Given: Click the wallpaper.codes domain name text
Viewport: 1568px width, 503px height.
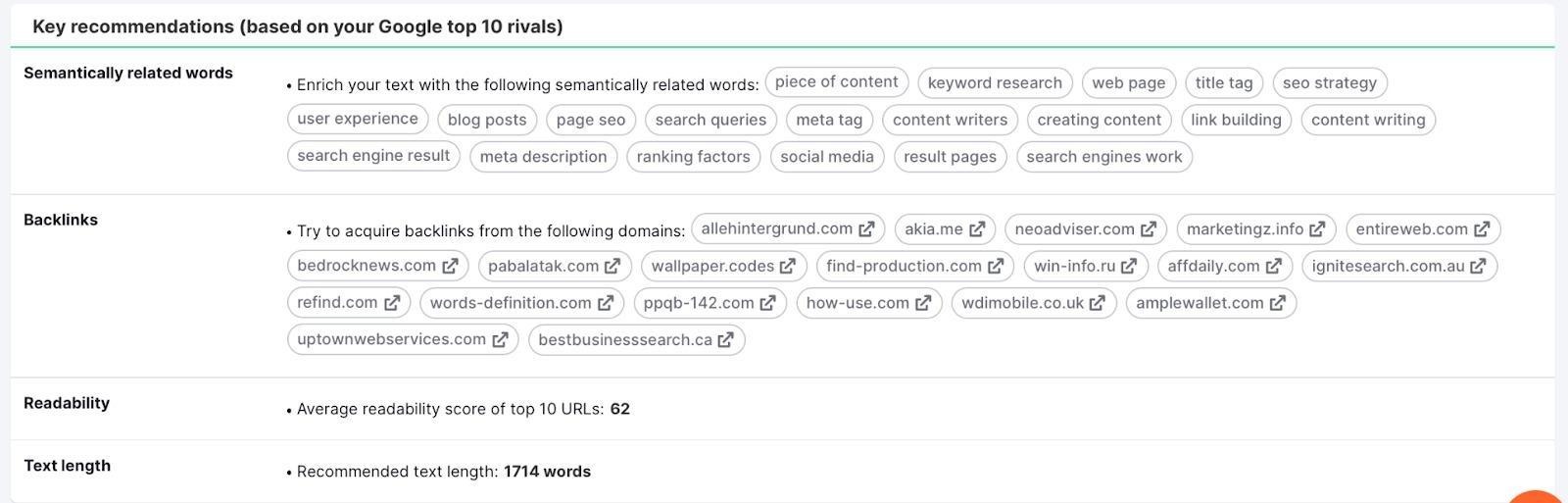Looking at the screenshot, I should click(713, 266).
